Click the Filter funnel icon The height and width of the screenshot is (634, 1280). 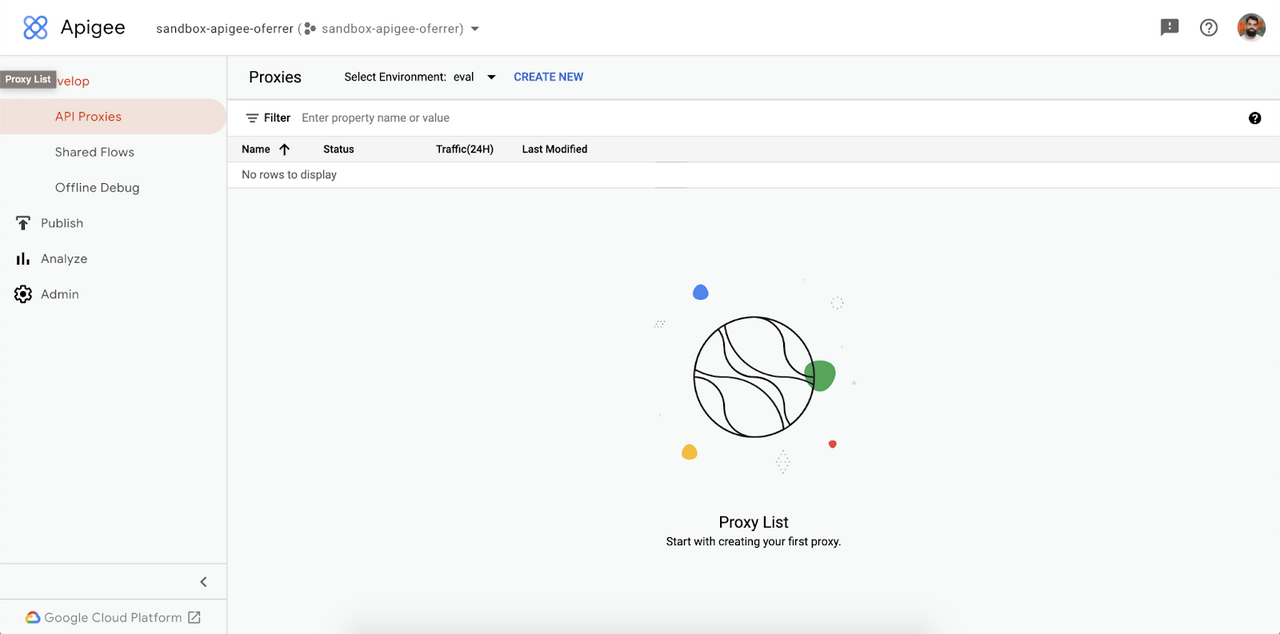pyautogui.click(x=253, y=117)
